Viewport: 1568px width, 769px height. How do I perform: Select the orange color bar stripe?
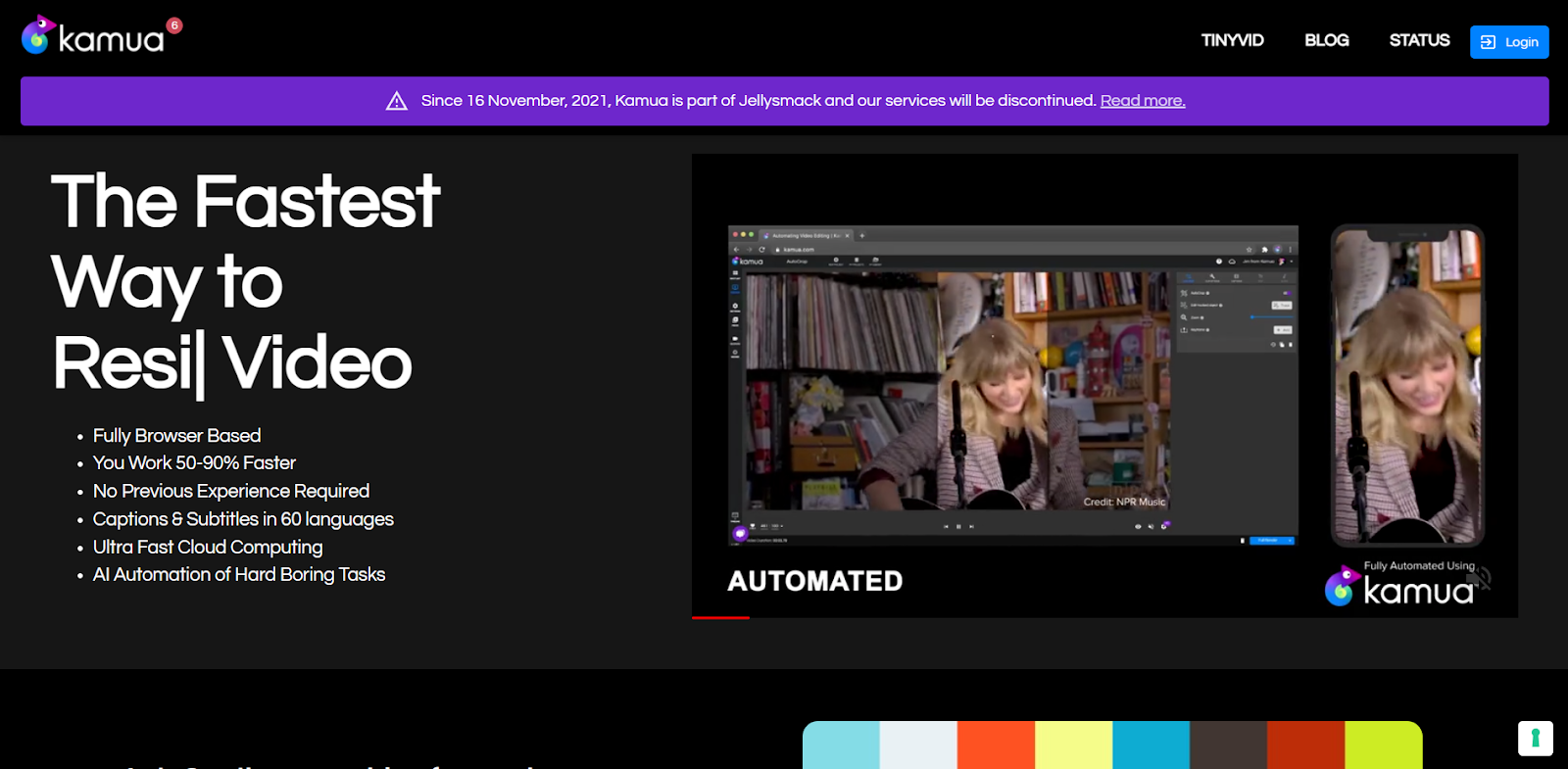pyautogui.click(x=996, y=745)
